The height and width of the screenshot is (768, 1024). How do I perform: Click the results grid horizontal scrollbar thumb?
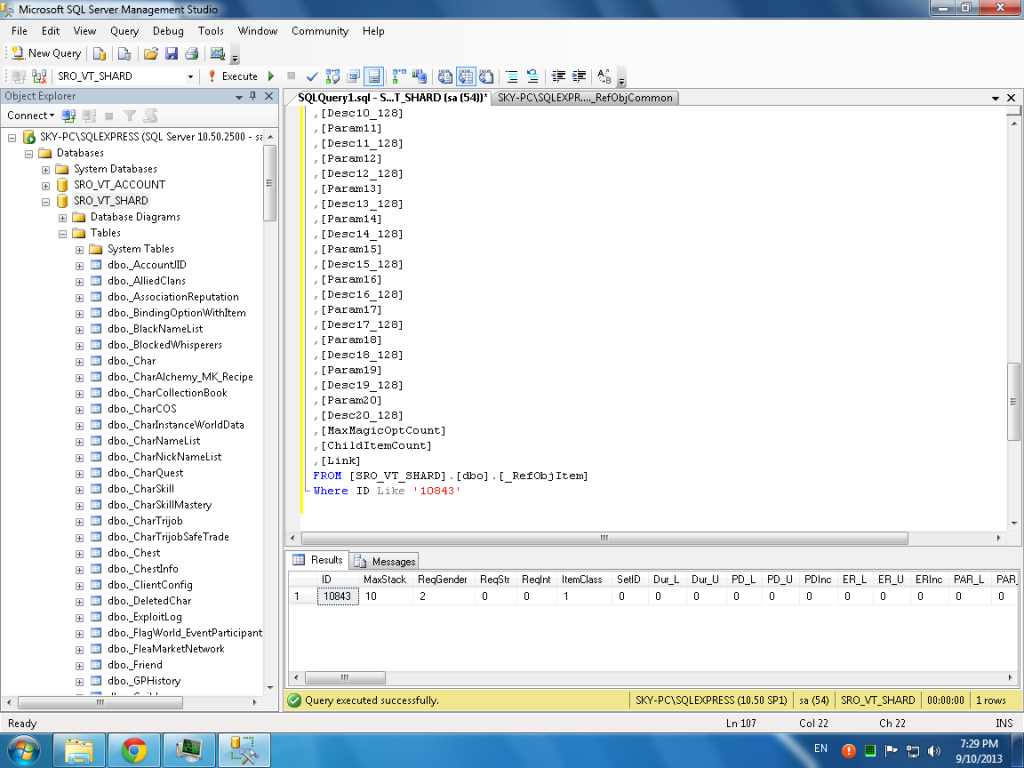pos(345,677)
